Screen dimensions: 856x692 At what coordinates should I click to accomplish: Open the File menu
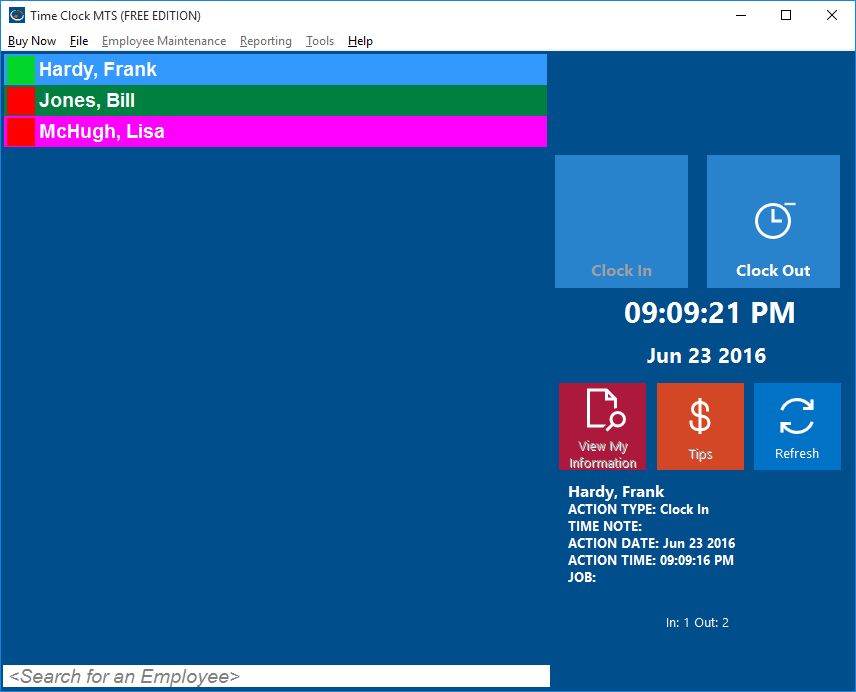(x=79, y=41)
